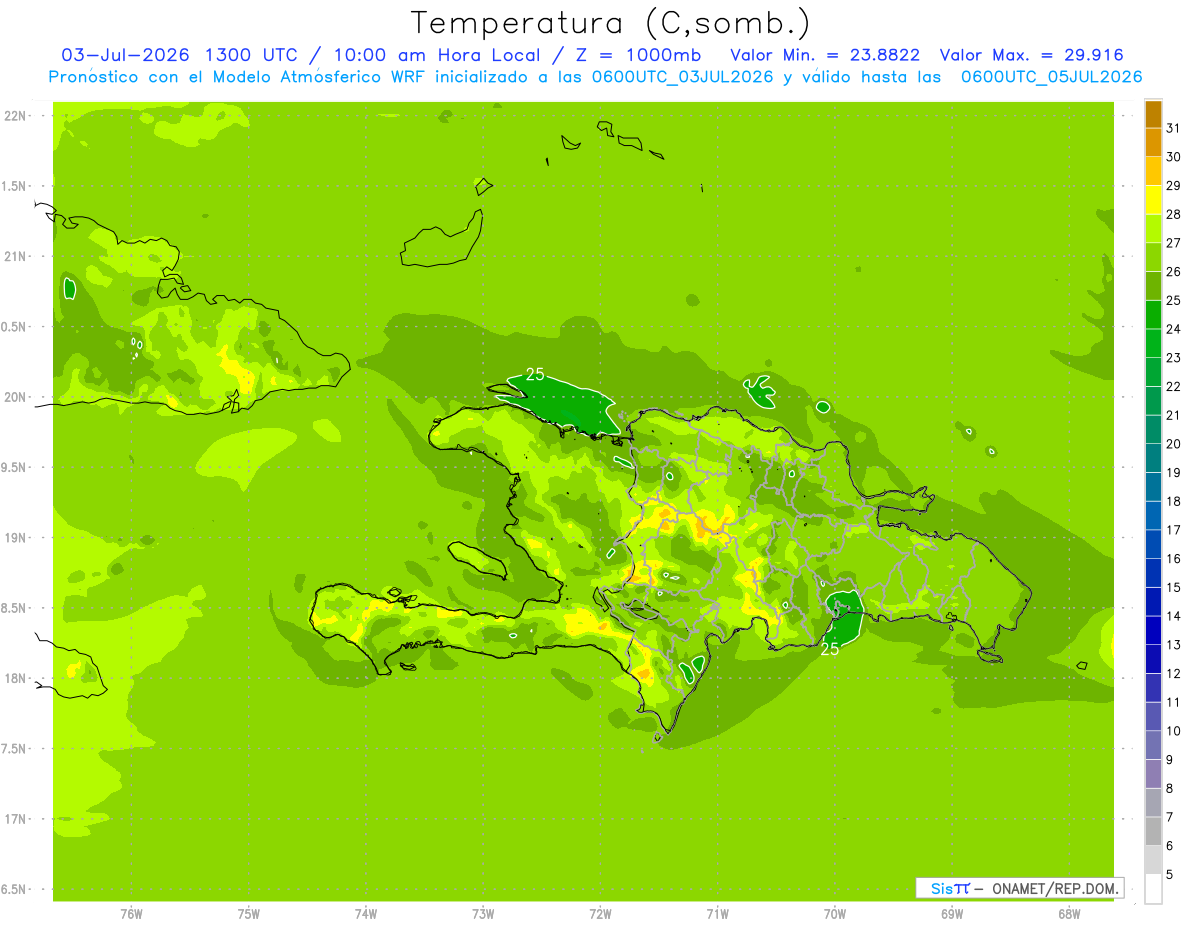Click the 72W longitude axis label
This screenshot has height=927, width=1200.
(600, 914)
